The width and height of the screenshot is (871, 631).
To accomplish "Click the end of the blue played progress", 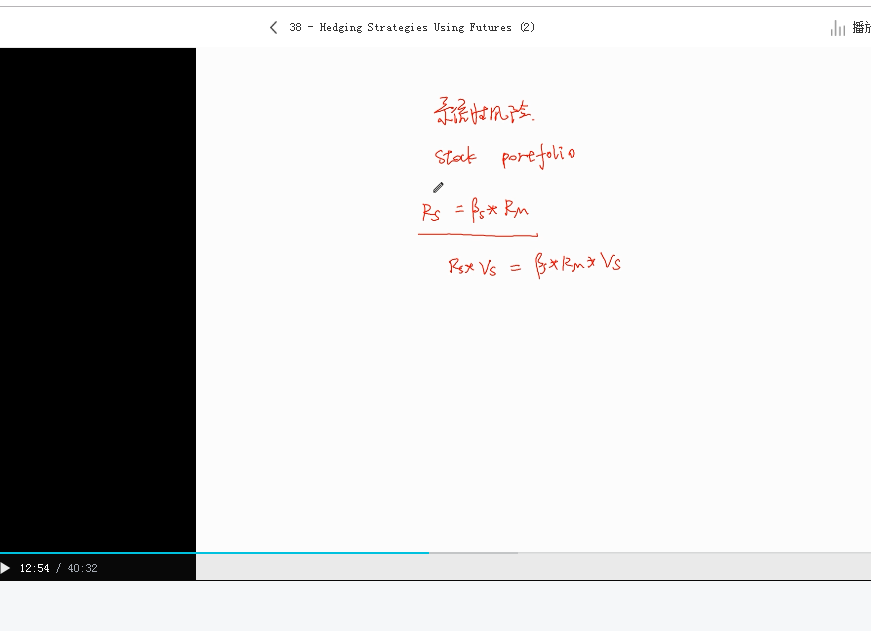I will pyautogui.click(x=428, y=553).
